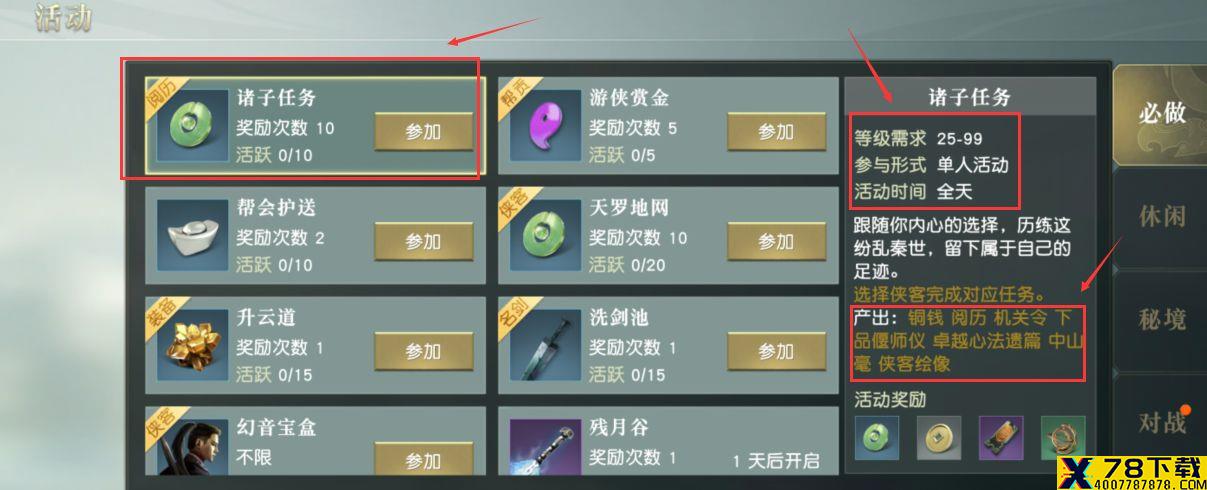Open the 对战 tab with red dot
Viewport: 1207px width, 490px height.
click(x=1161, y=423)
